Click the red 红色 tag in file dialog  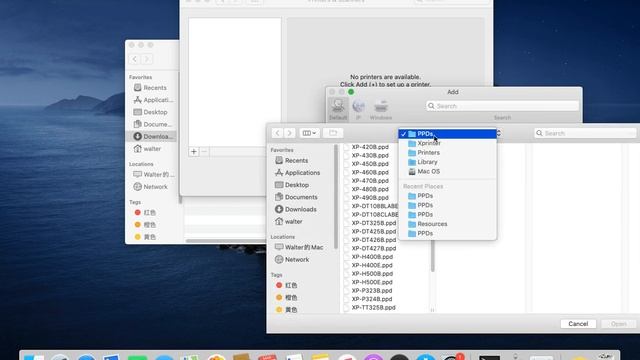coord(286,285)
